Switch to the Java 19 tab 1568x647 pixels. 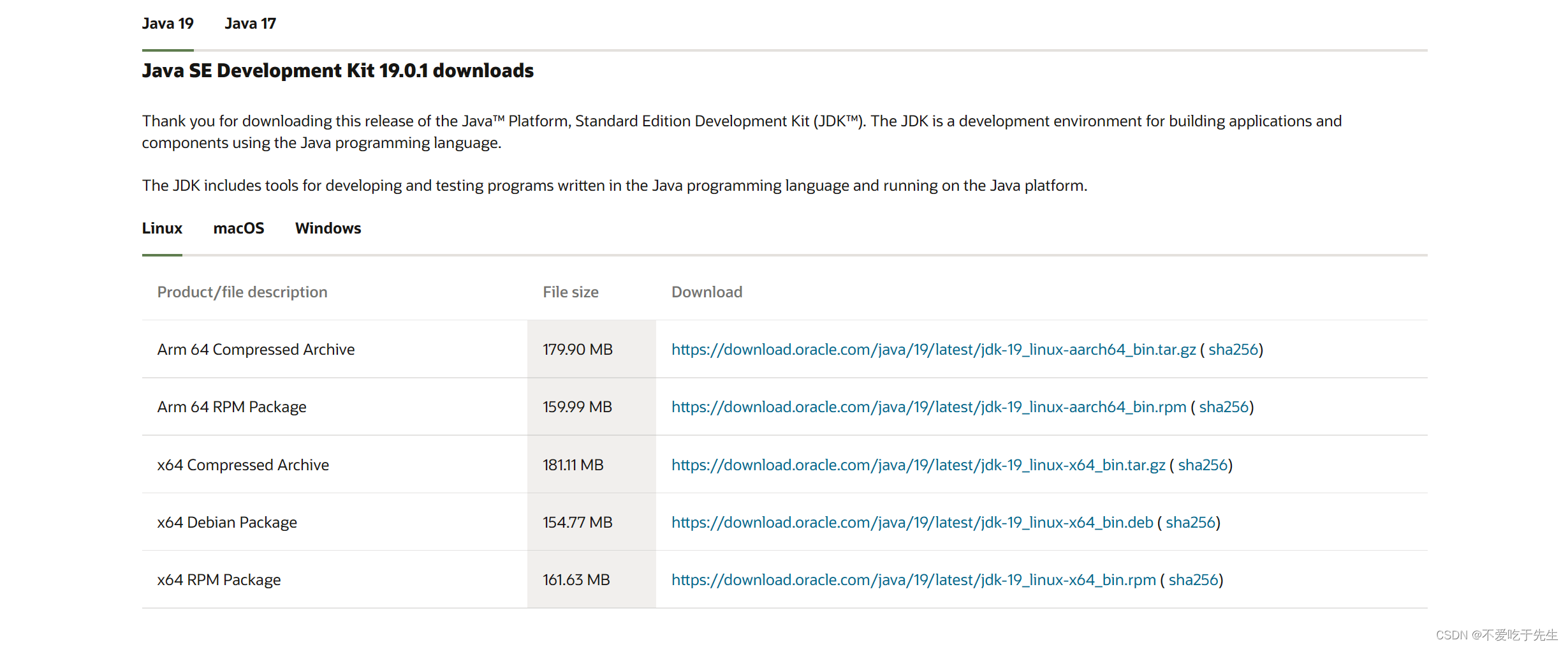point(168,24)
